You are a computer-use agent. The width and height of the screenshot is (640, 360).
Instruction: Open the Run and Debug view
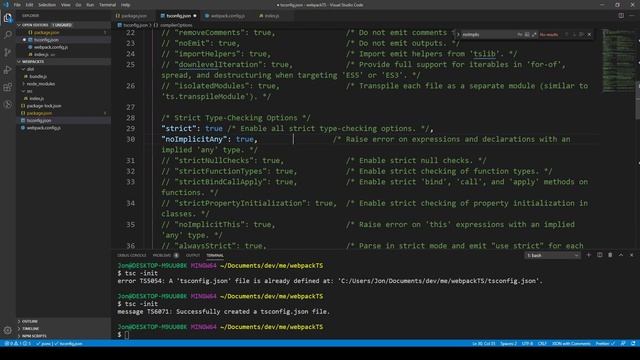coord(8,70)
